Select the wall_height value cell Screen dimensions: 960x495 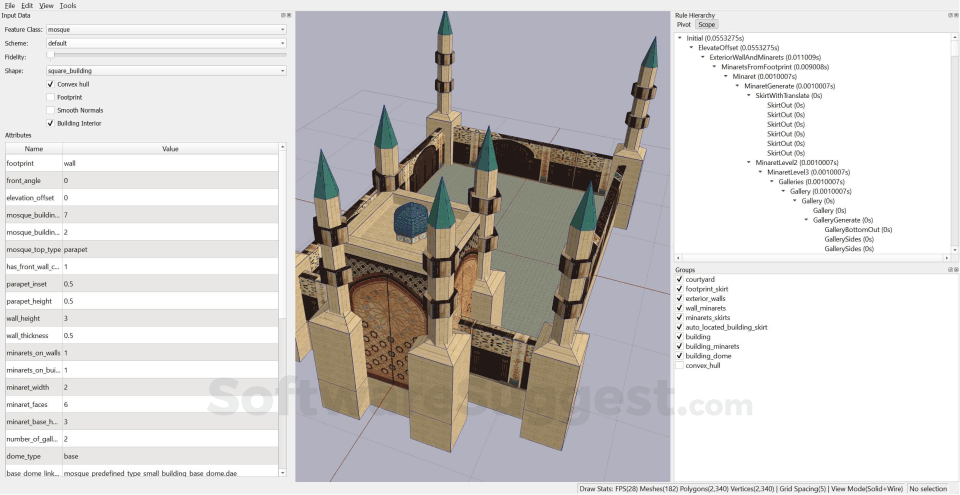tap(170, 318)
